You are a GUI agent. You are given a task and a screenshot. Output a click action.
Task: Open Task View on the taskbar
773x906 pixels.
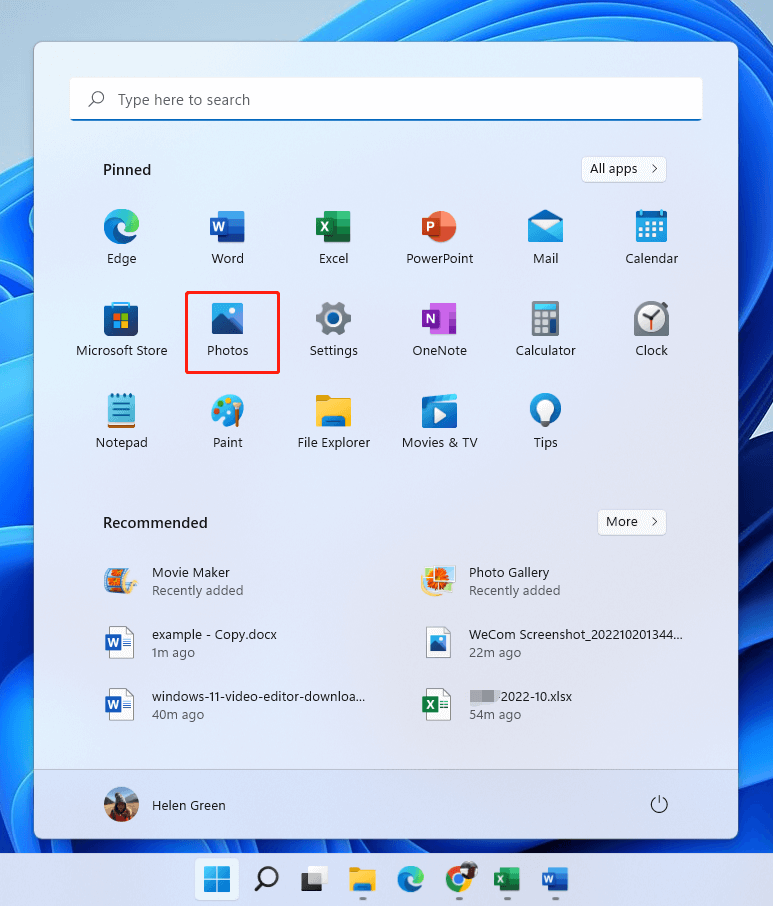(314, 879)
